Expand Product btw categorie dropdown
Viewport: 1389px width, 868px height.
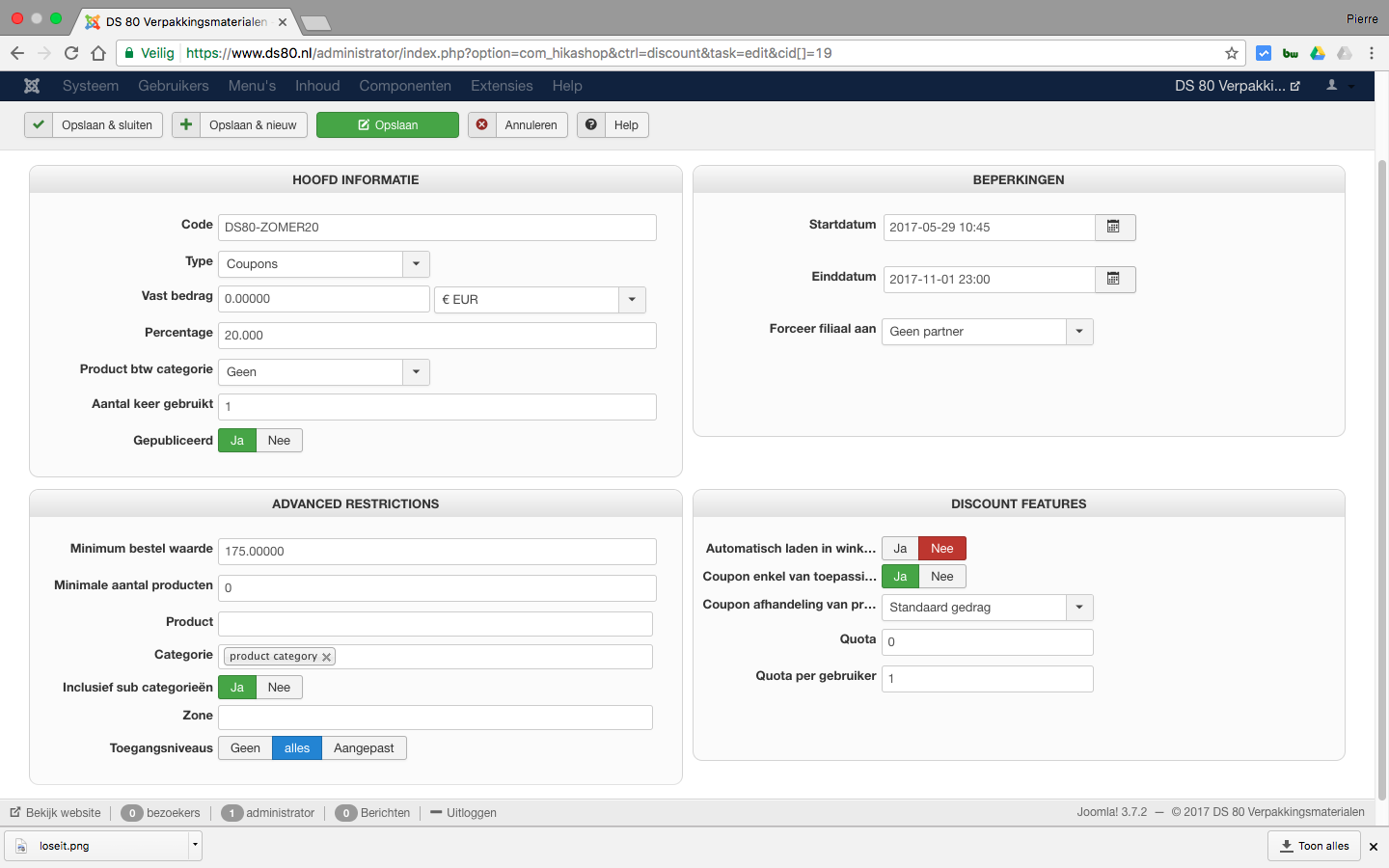point(324,372)
